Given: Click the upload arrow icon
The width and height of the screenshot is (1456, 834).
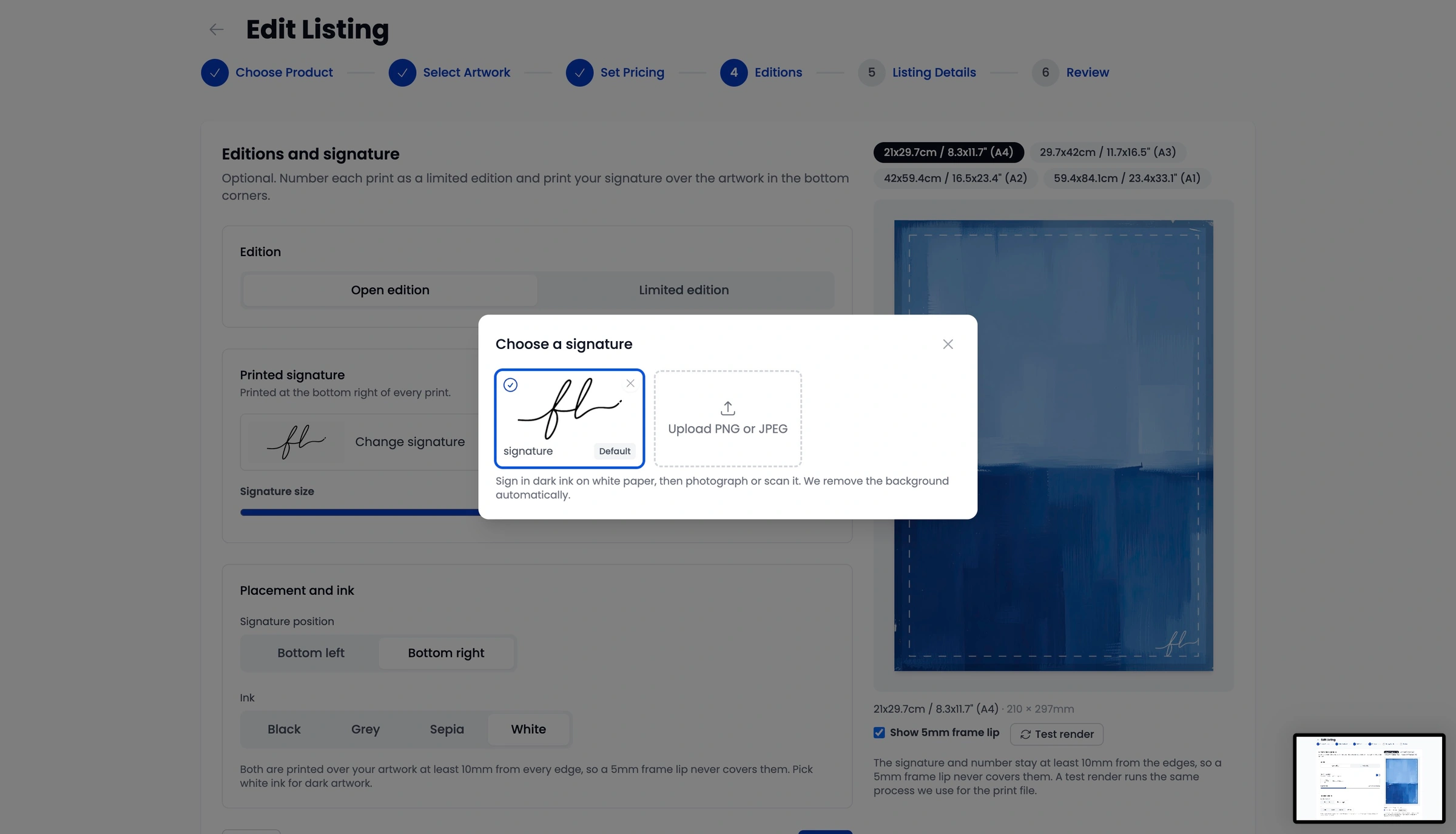Looking at the screenshot, I should point(727,408).
